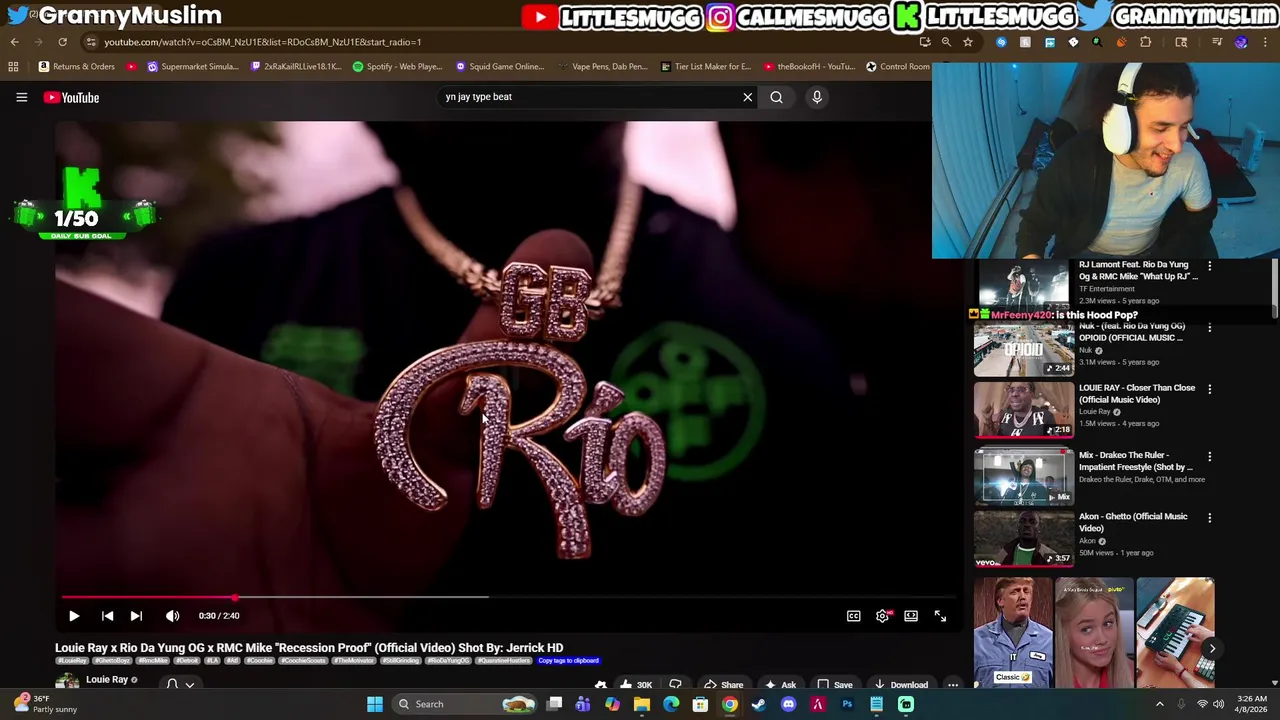Go to YouTube home via the logo
The width and height of the screenshot is (1280, 720).
(71, 97)
